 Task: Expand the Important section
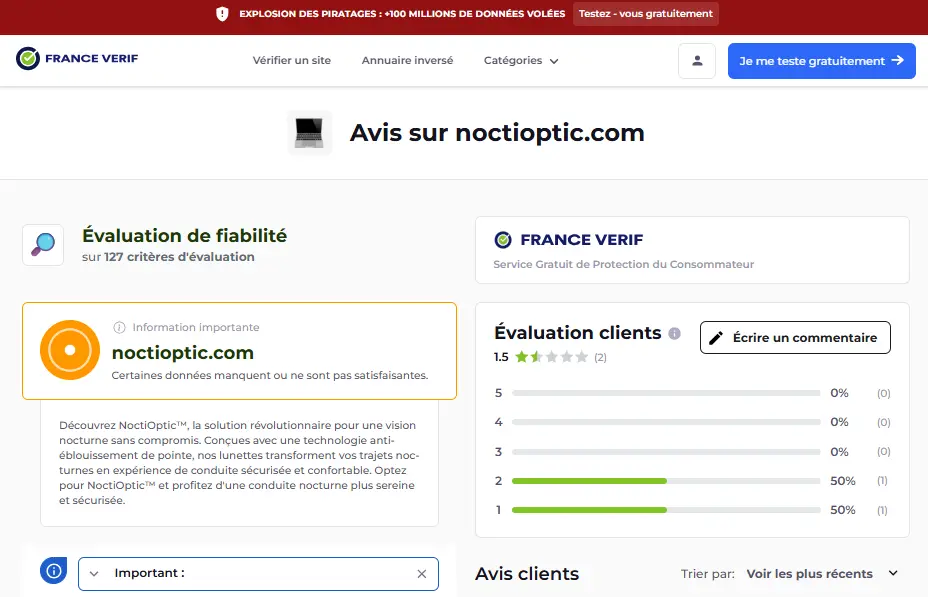coord(93,574)
